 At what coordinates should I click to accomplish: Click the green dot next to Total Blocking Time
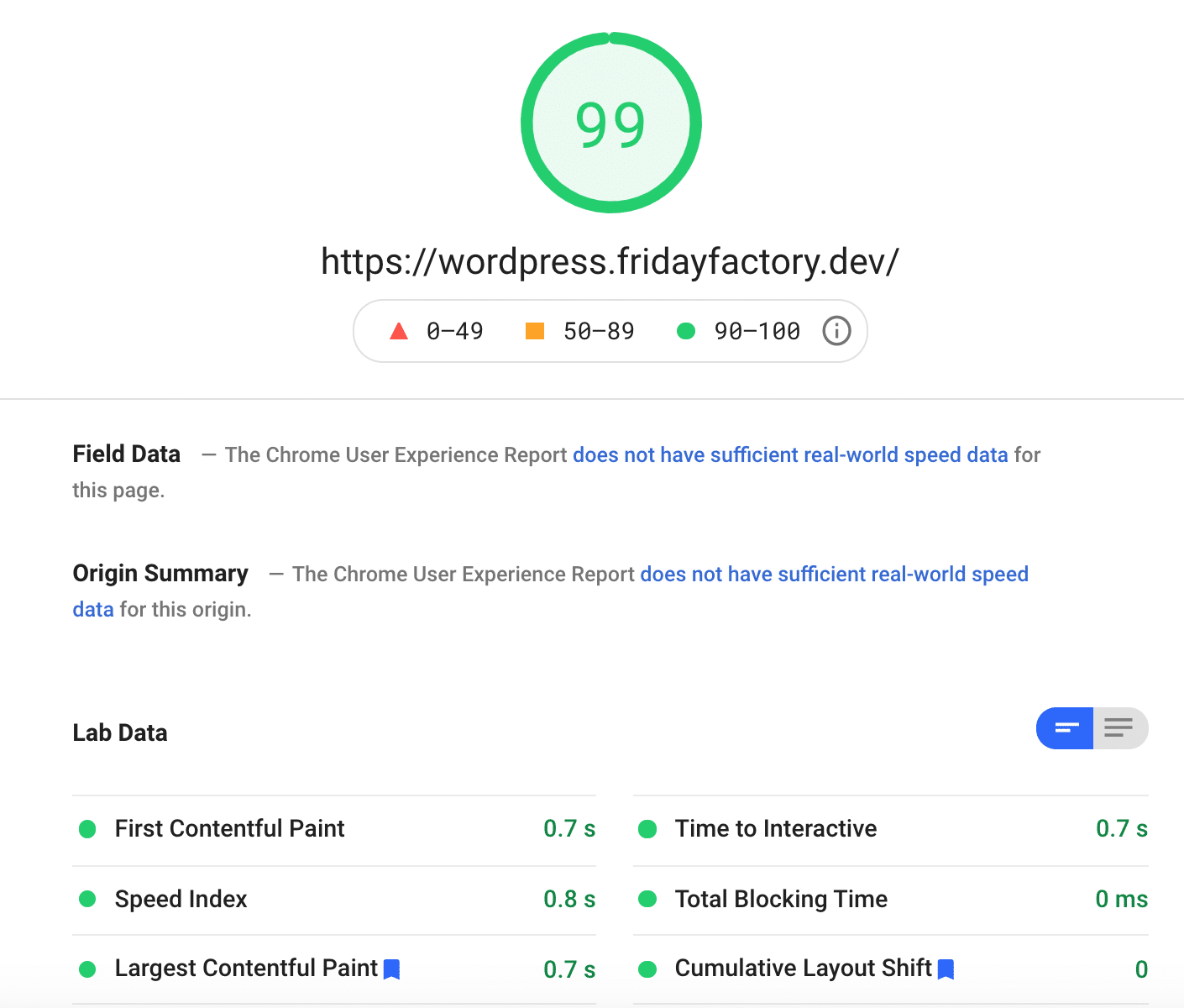coord(647,900)
